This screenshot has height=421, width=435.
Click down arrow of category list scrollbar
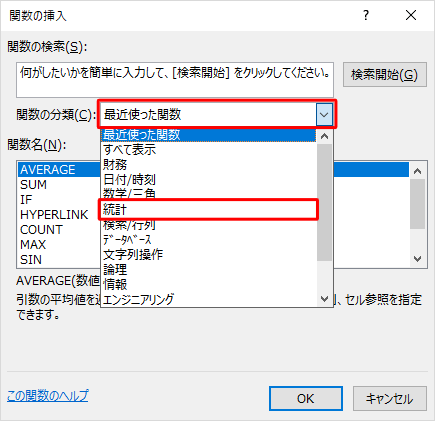(x=324, y=299)
